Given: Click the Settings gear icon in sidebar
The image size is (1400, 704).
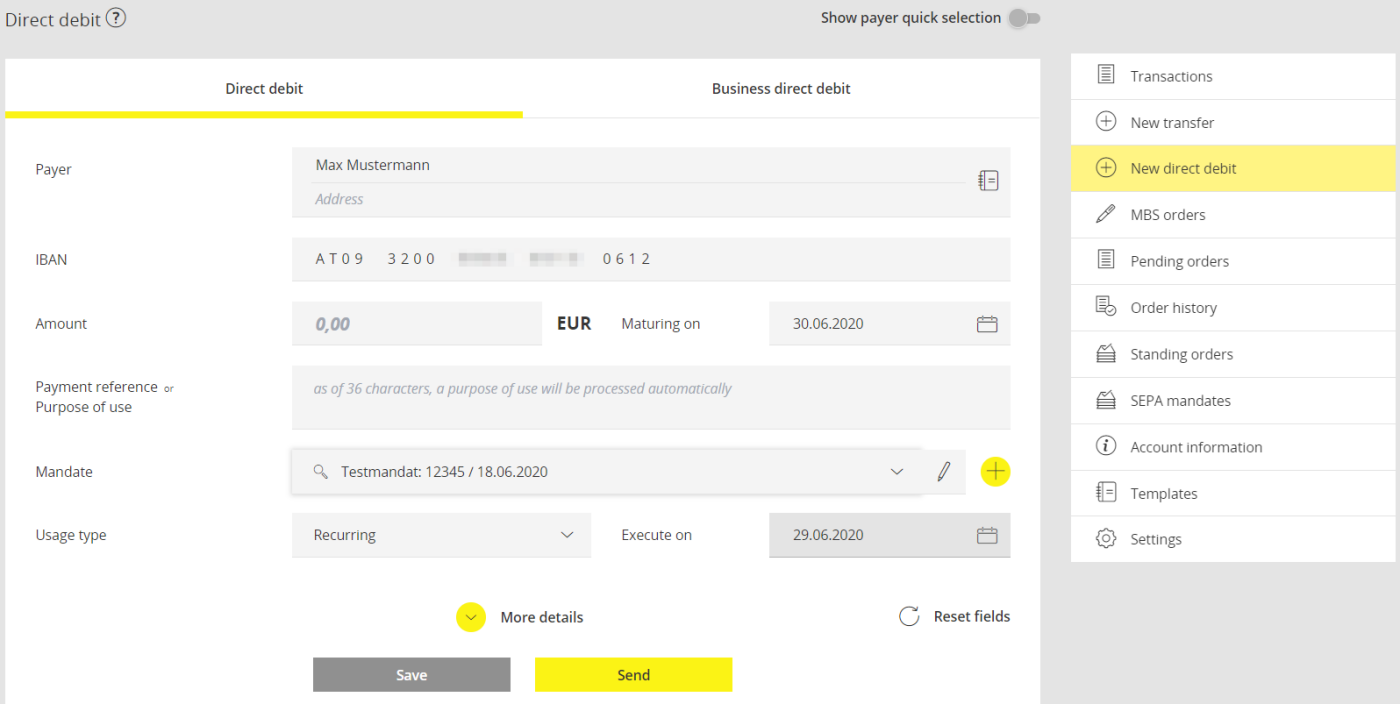Looking at the screenshot, I should tap(1105, 539).
